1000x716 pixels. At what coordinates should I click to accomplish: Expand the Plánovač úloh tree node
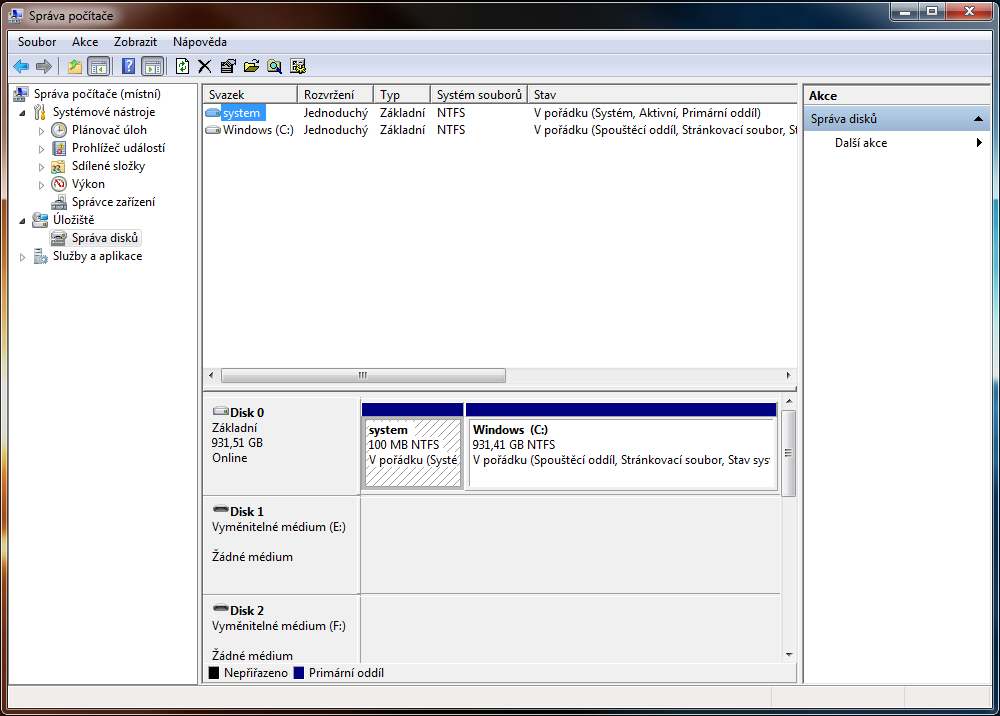42,130
